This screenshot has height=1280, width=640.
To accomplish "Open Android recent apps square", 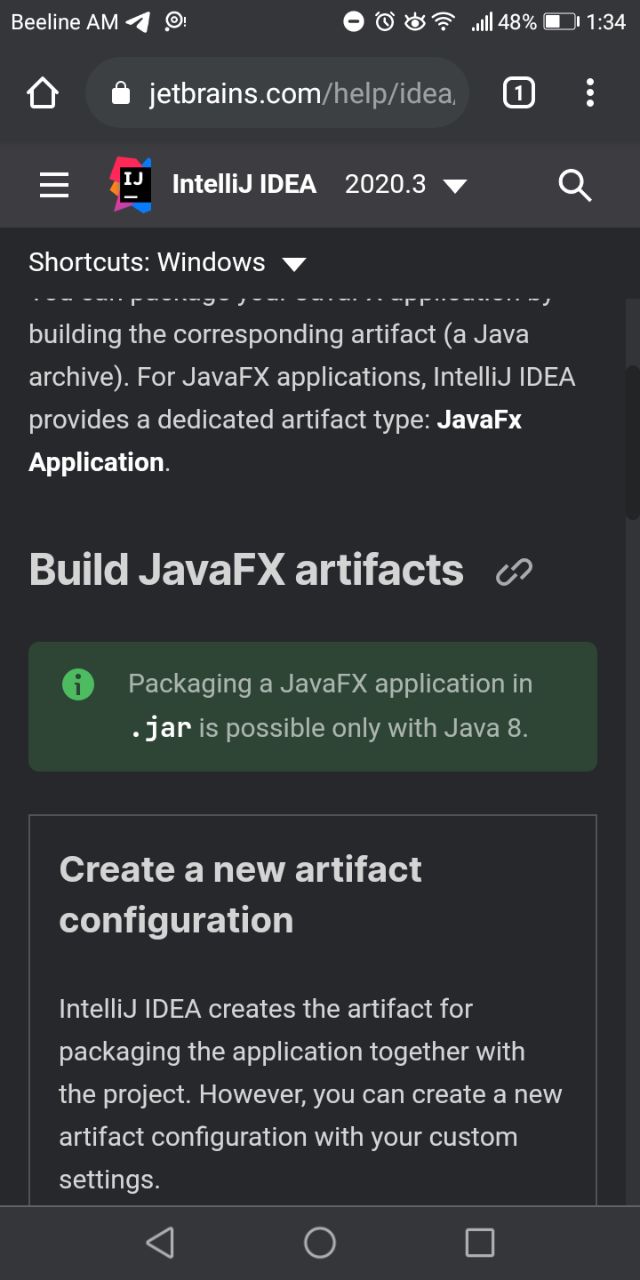I will point(480,1242).
